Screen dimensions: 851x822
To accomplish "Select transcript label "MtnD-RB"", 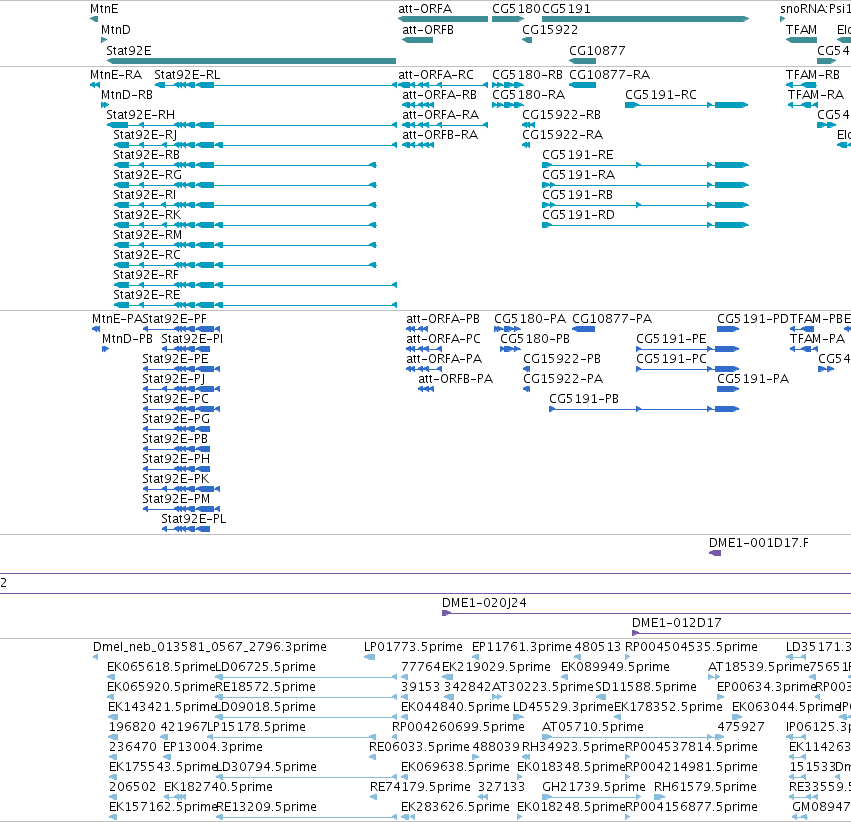I will pyautogui.click(x=127, y=95).
